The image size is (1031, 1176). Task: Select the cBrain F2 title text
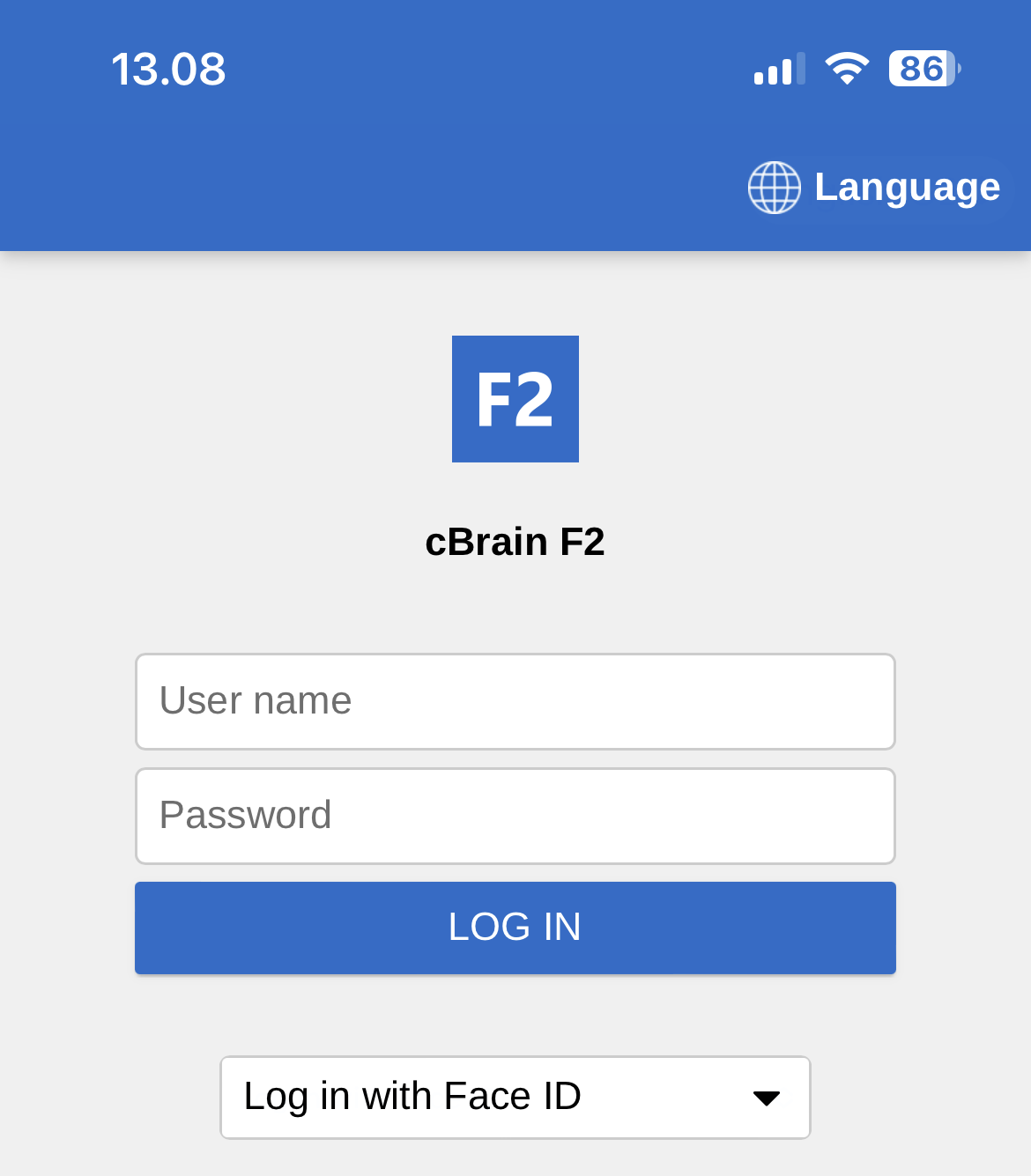point(515,542)
